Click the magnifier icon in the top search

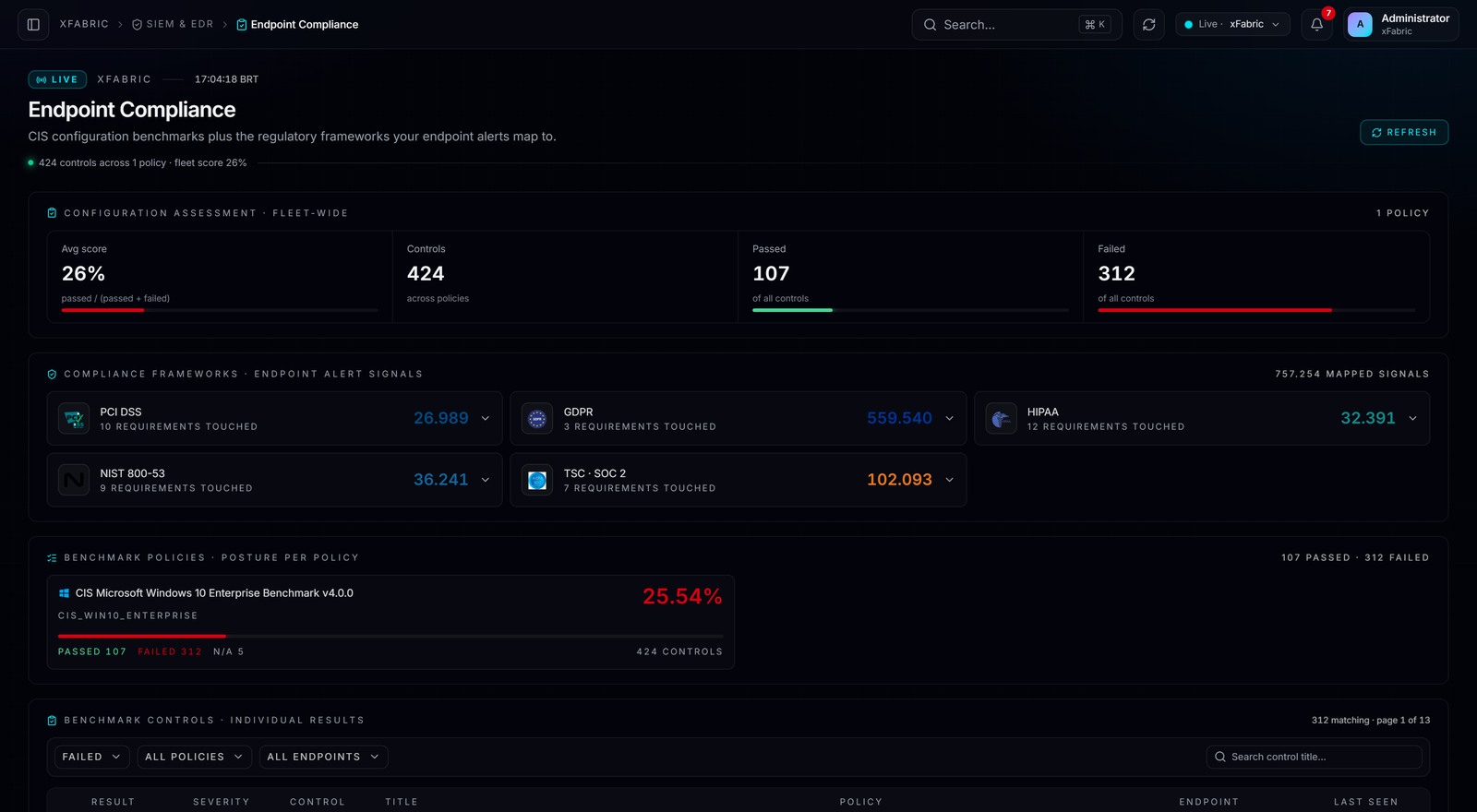(930, 25)
